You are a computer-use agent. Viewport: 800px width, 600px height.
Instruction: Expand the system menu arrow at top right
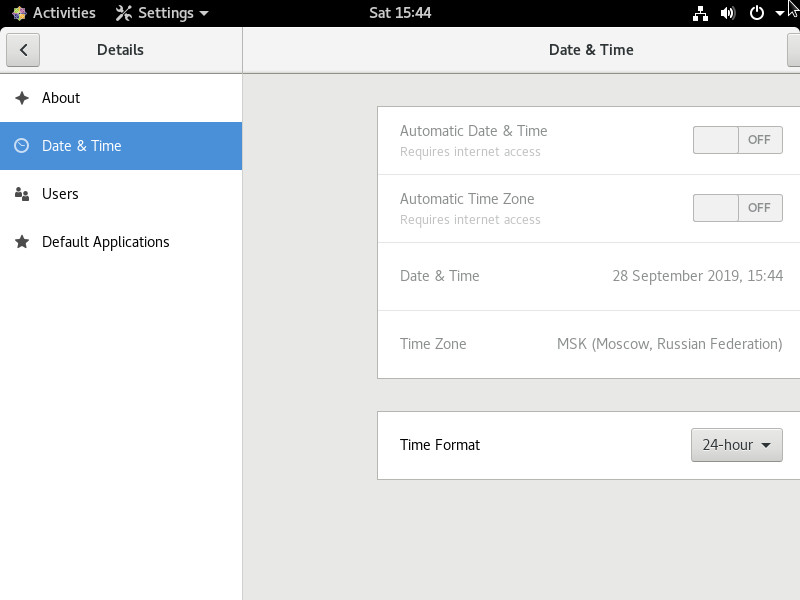click(780, 13)
